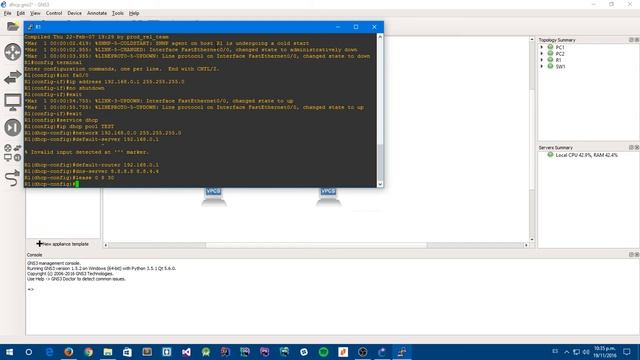Open the project folder icon in GNS3 toolbar
This screenshot has height=360, width=640.
13,27
